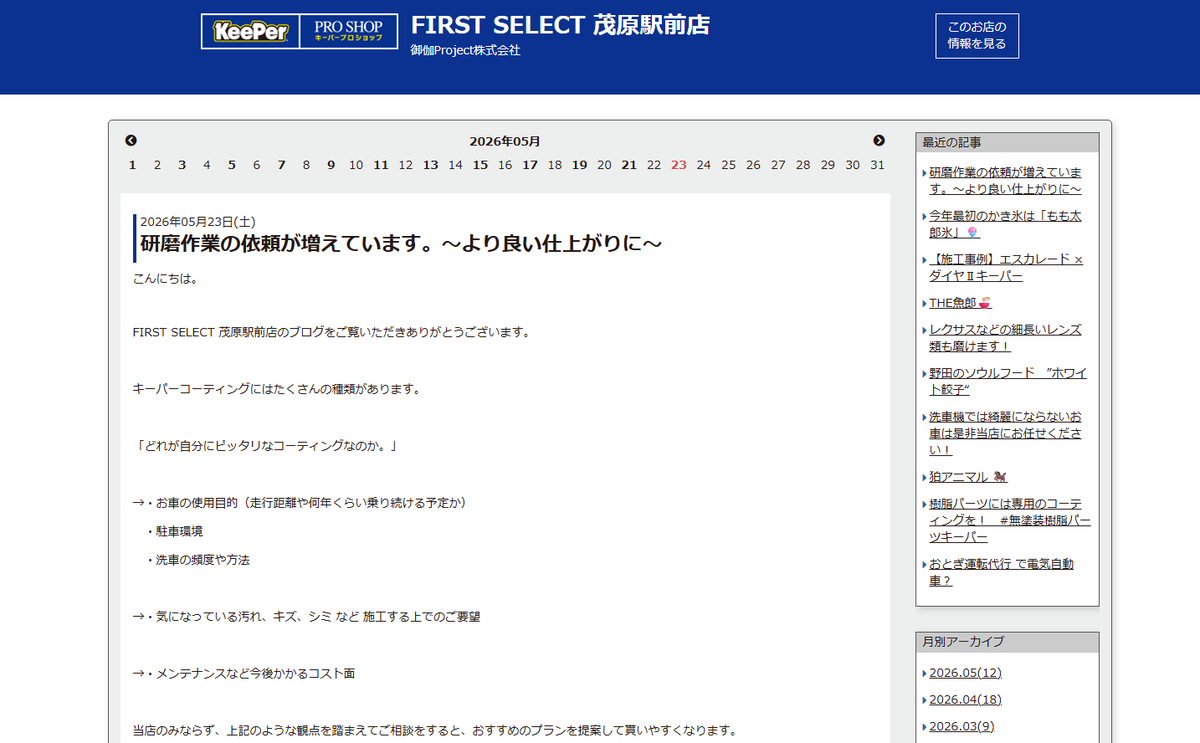This screenshot has width=1200, height=743.
Task: Open recent post 今年最初のかき氷は「もも太郎氷」
Action: point(1005,224)
